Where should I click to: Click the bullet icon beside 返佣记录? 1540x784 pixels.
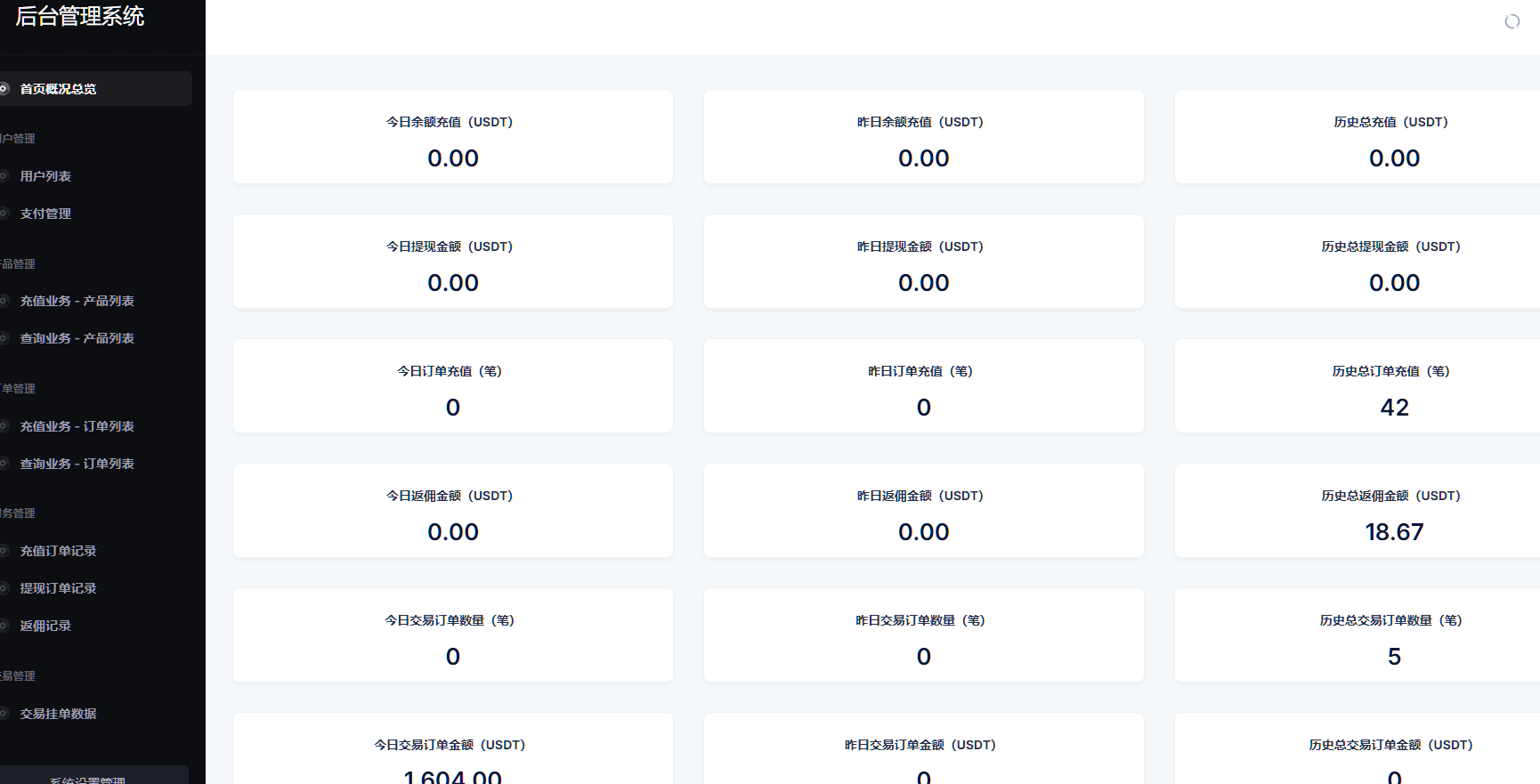click(x=4, y=626)
